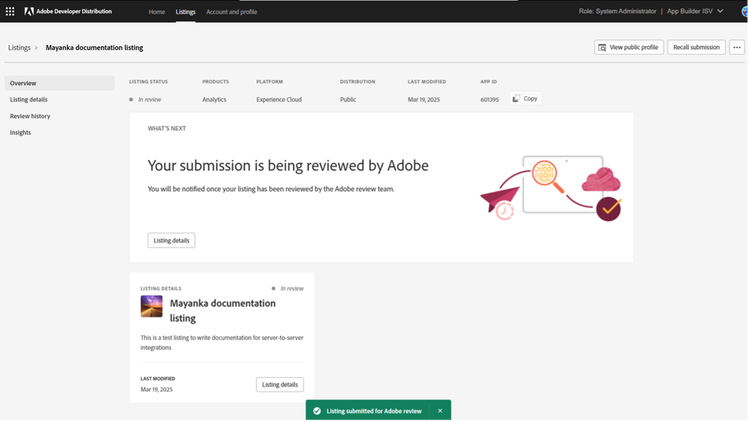Click the Listing submitted for Adobe review message
Screen dimensions: 750x422
374,411
